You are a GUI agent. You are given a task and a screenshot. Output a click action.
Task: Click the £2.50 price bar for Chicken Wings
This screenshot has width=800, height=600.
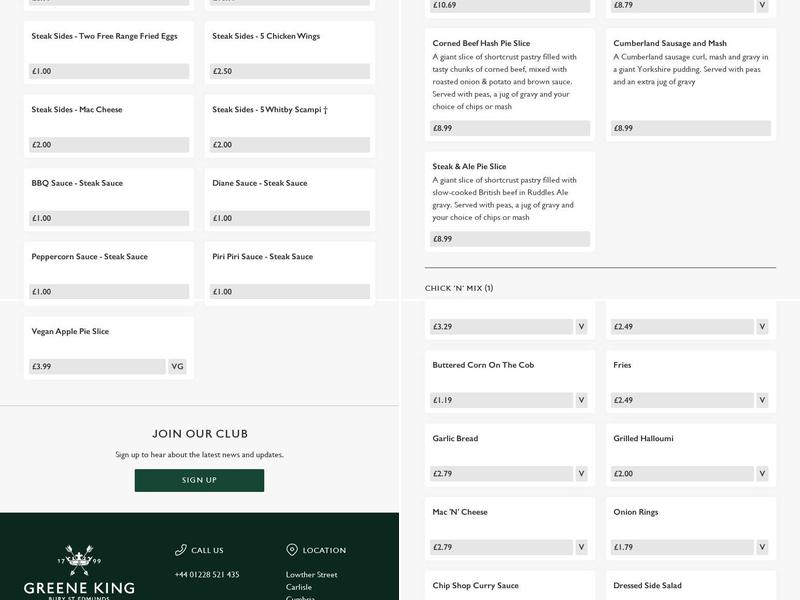pos(290,72)
